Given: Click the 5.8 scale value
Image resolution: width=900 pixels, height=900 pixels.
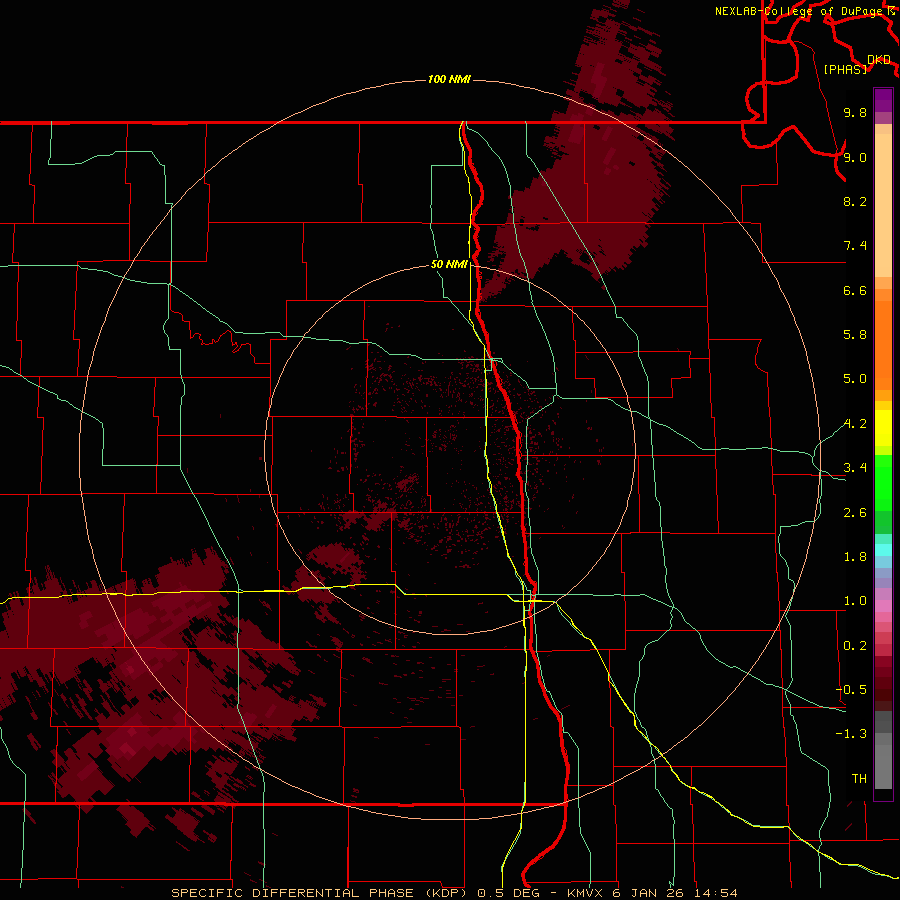Looking at the screenshot, I should click(855, 335).
